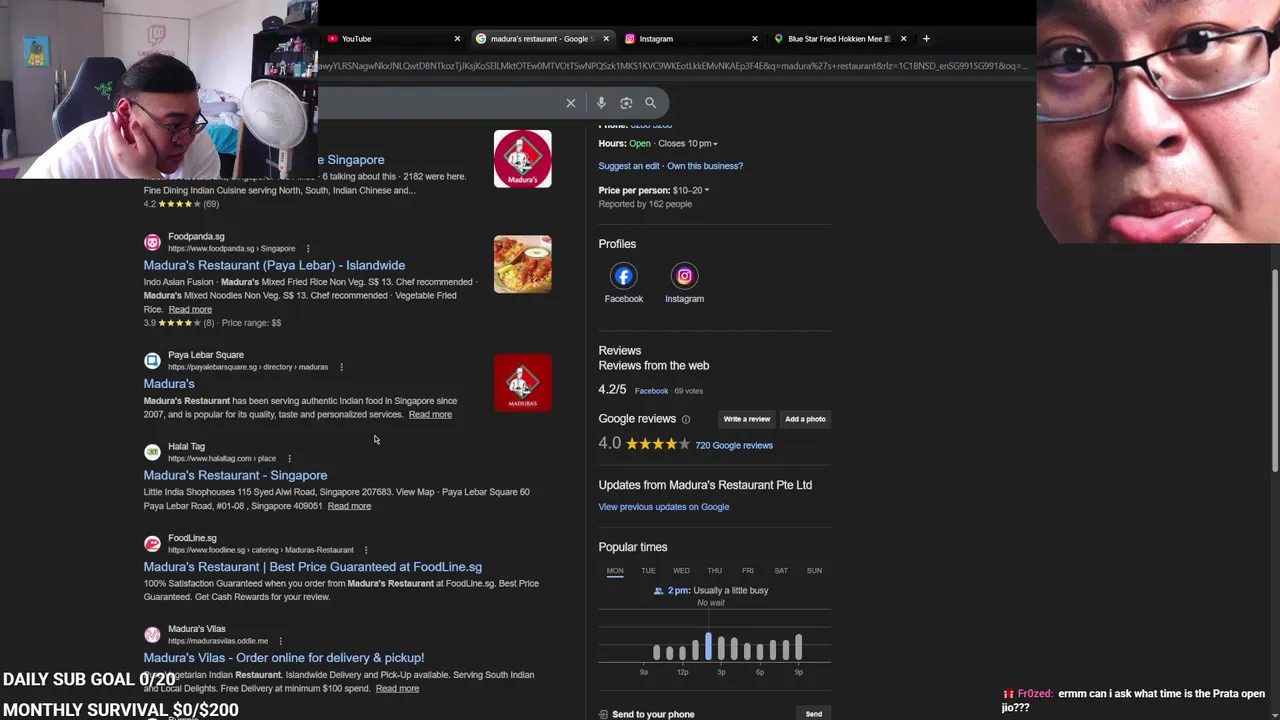Open the Foodpanda food photo thumbnail

[x=522, y=264]
